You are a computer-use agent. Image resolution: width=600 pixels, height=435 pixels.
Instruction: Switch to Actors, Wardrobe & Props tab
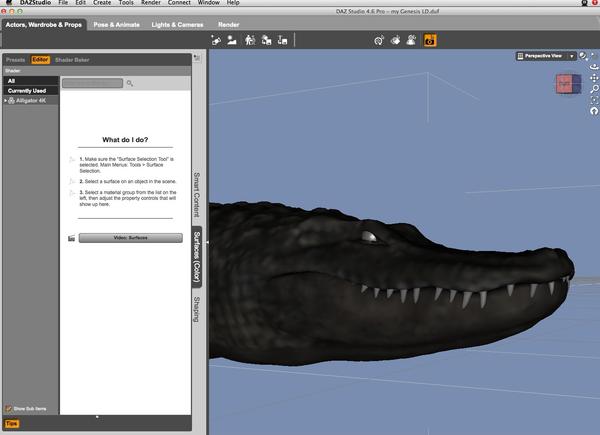(44, 24)
